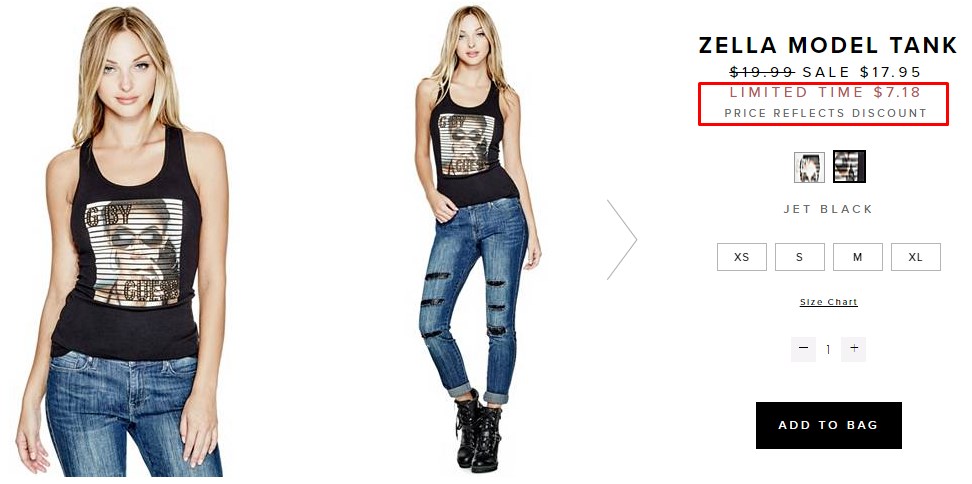Click the crossed-out $19.99 original price

click(762, 72)
